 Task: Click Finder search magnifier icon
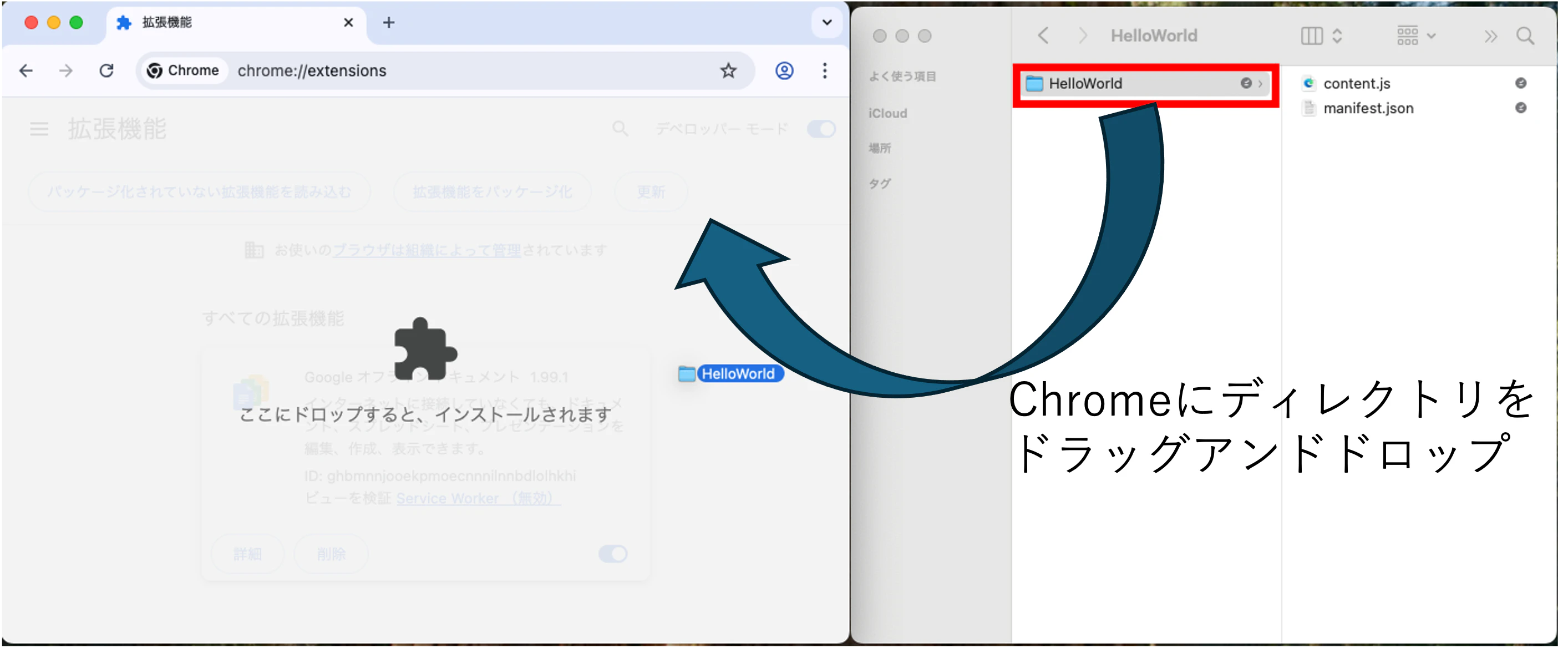(1525, 36)
